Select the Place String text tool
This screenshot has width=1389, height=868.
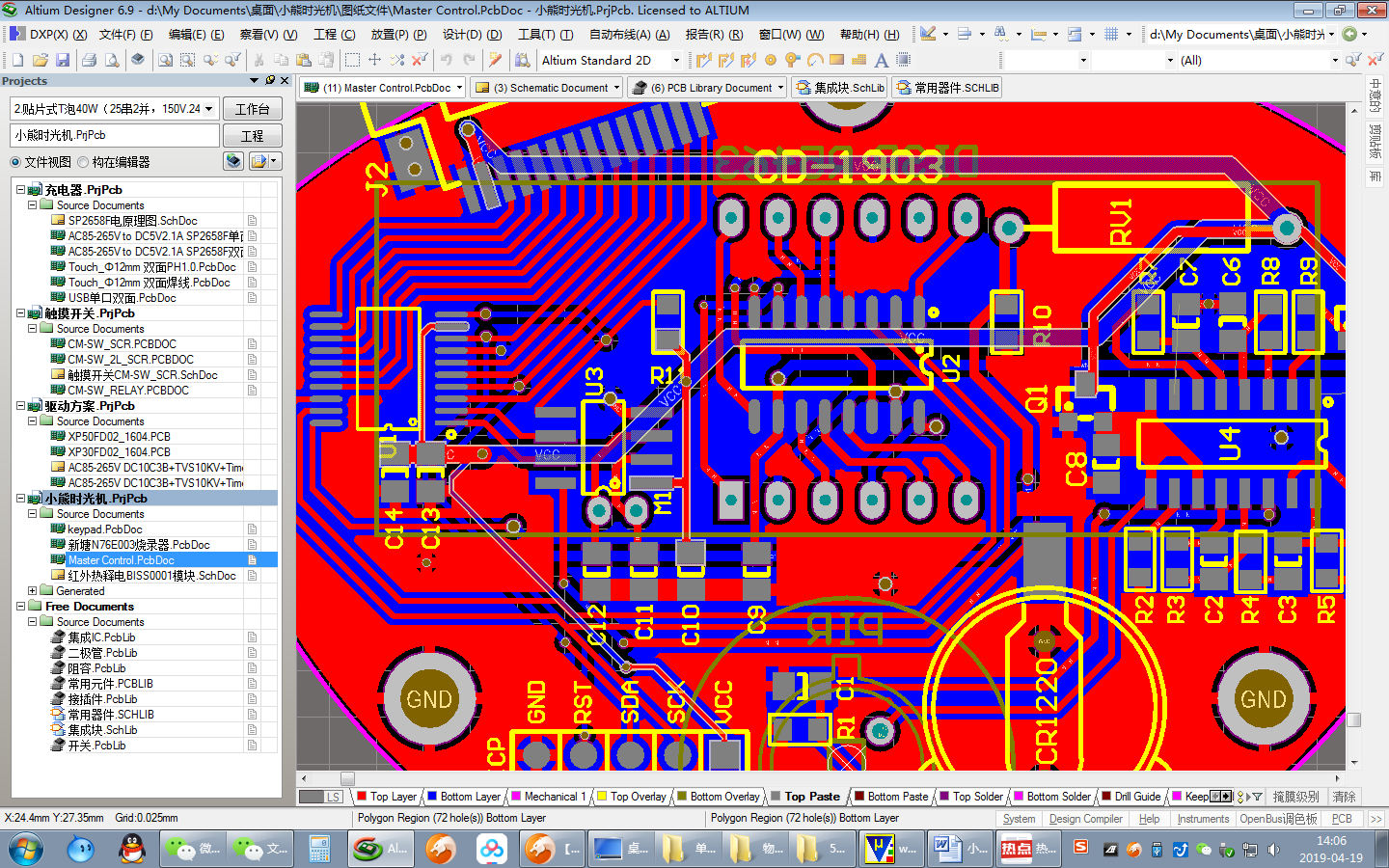point(881,60)
